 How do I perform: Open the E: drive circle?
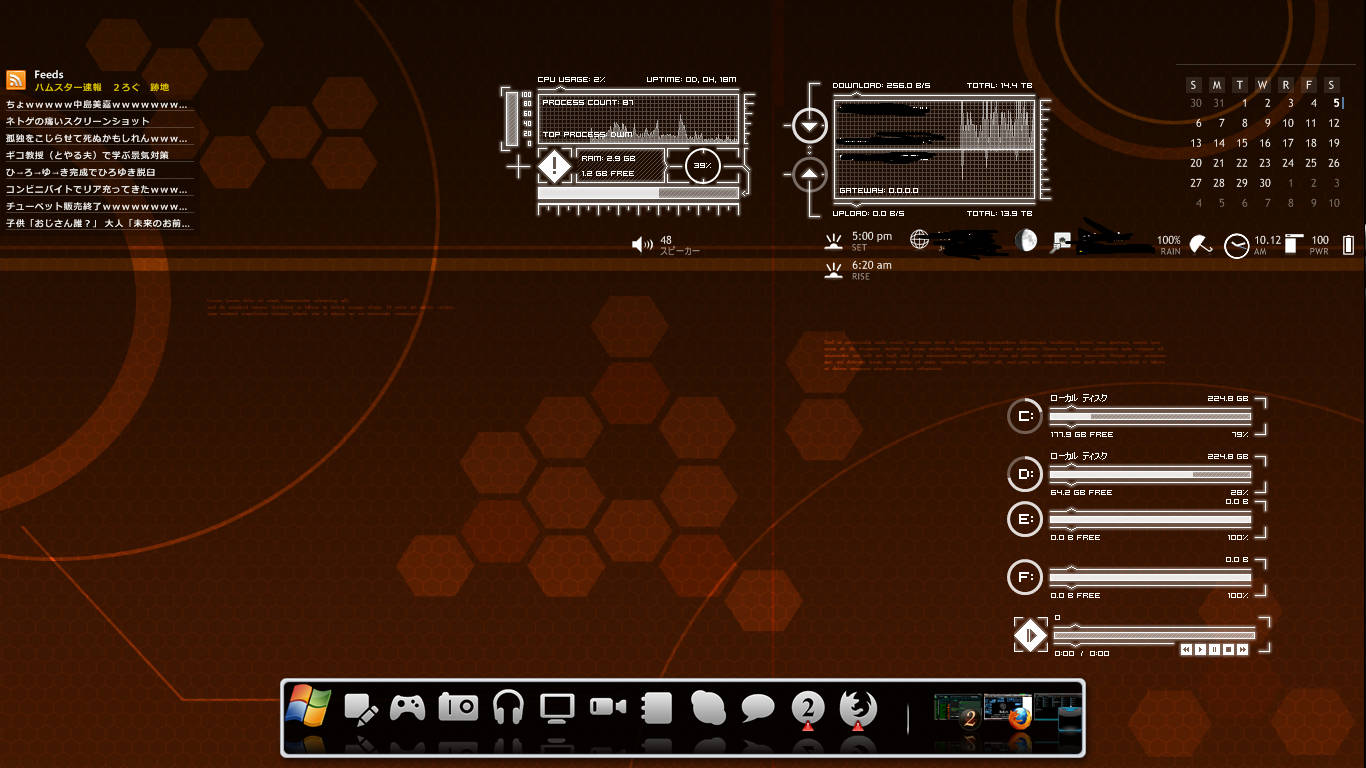1025,519
